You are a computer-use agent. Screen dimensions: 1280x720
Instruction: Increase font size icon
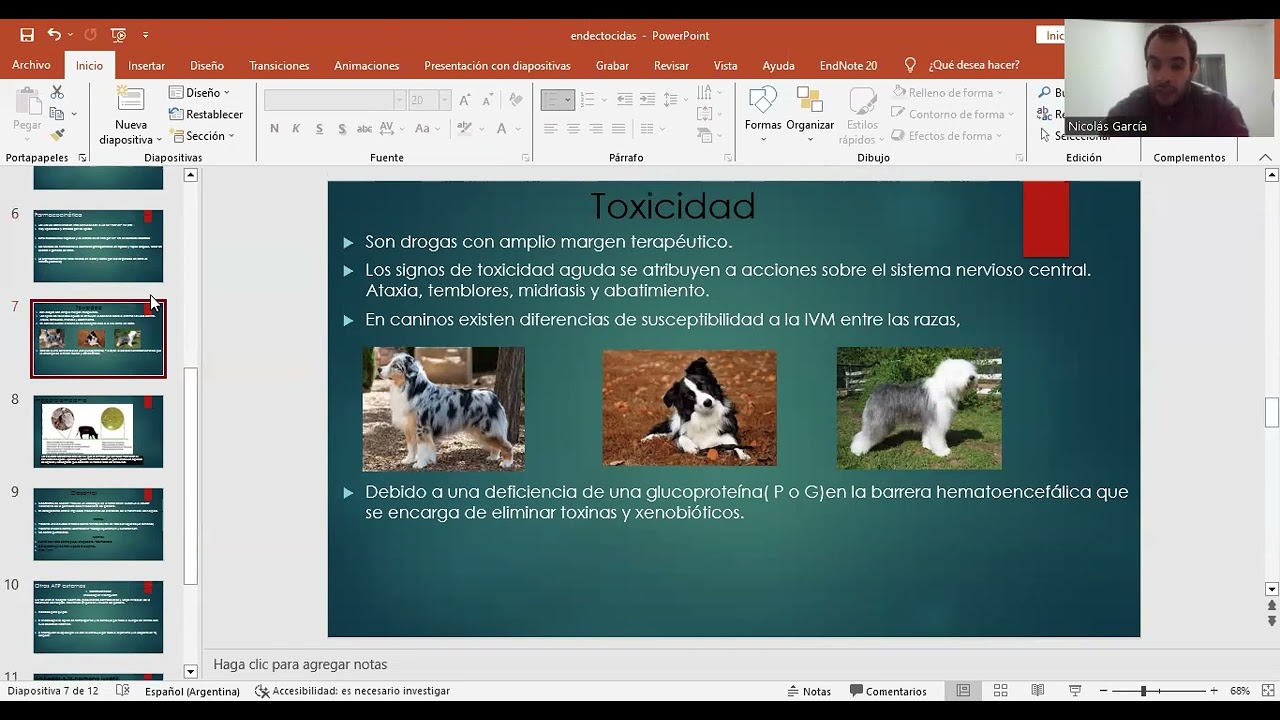(464, 100)
